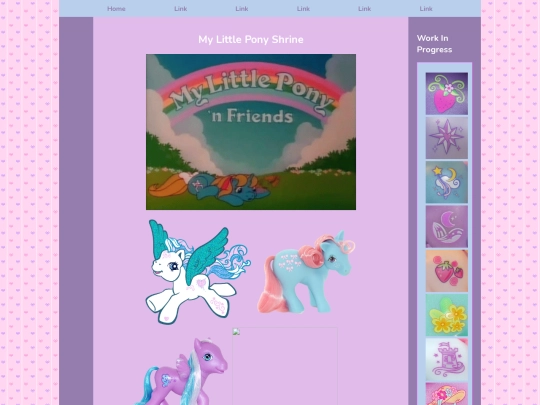Image resolution: width=540 pixels, height=405 pixels.
Task: Open the Home navigation link
Action: click(116, 9)
